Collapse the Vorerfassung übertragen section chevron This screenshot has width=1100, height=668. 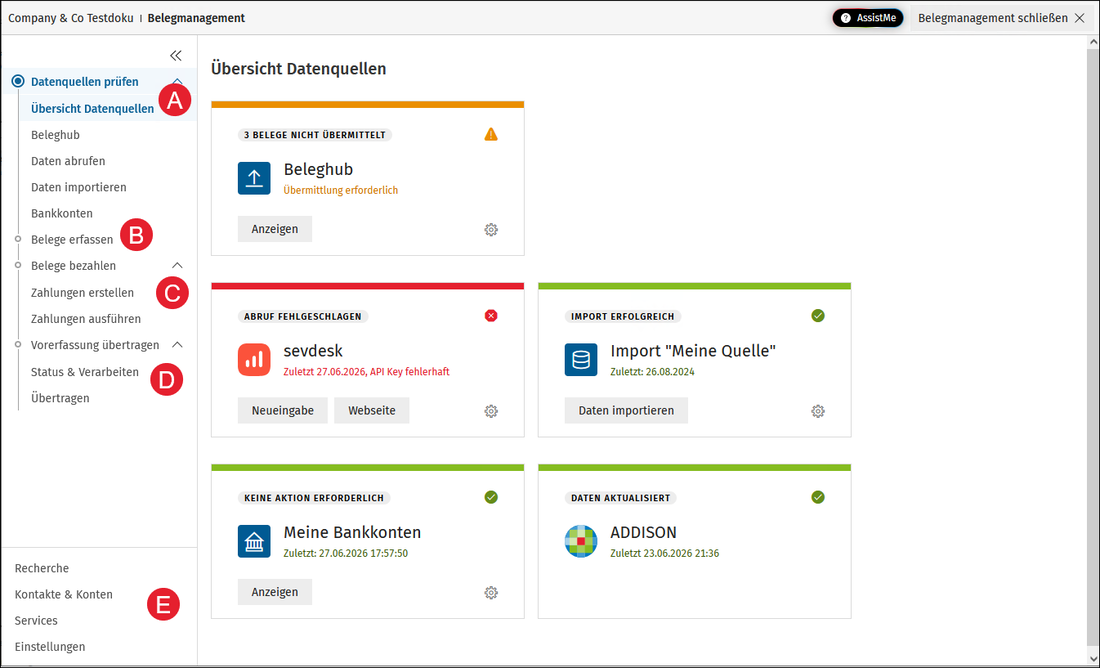[177, 345]
